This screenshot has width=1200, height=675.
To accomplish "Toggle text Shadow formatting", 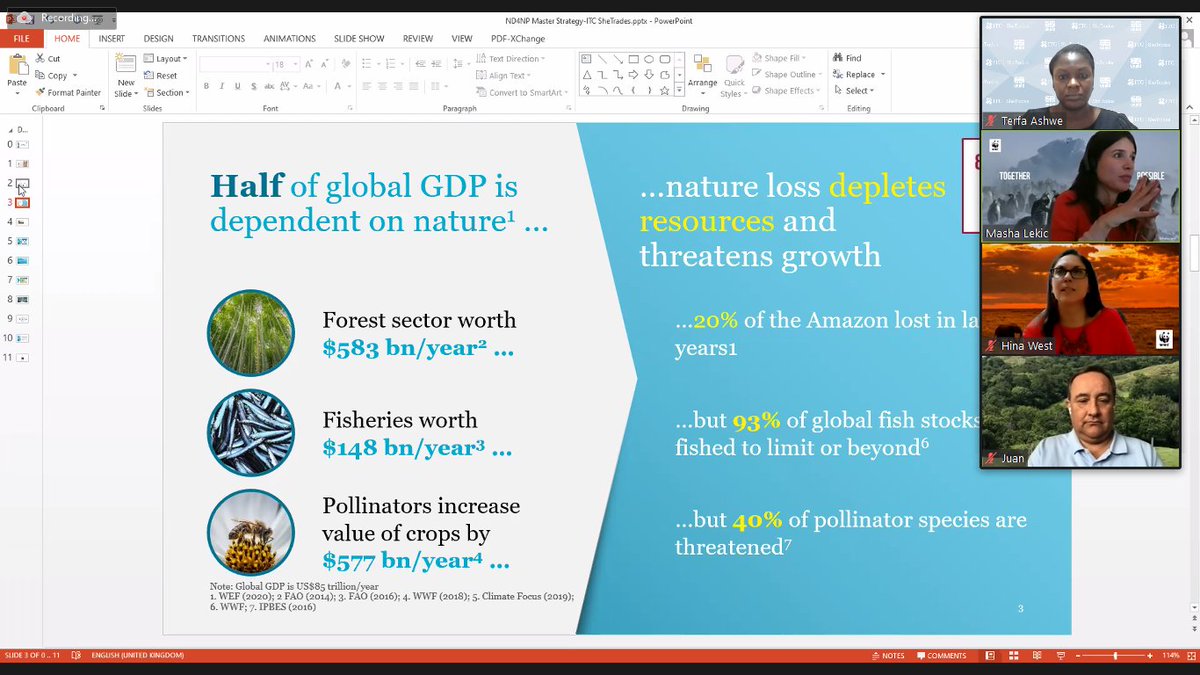I will (x=254, y=86).
